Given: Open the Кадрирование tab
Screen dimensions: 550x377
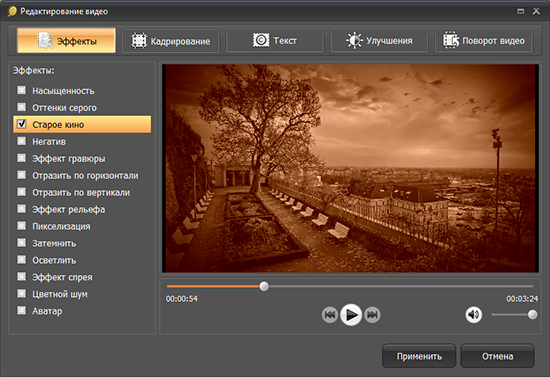Looking at the screenshot, I should click(x=170, y=41).
